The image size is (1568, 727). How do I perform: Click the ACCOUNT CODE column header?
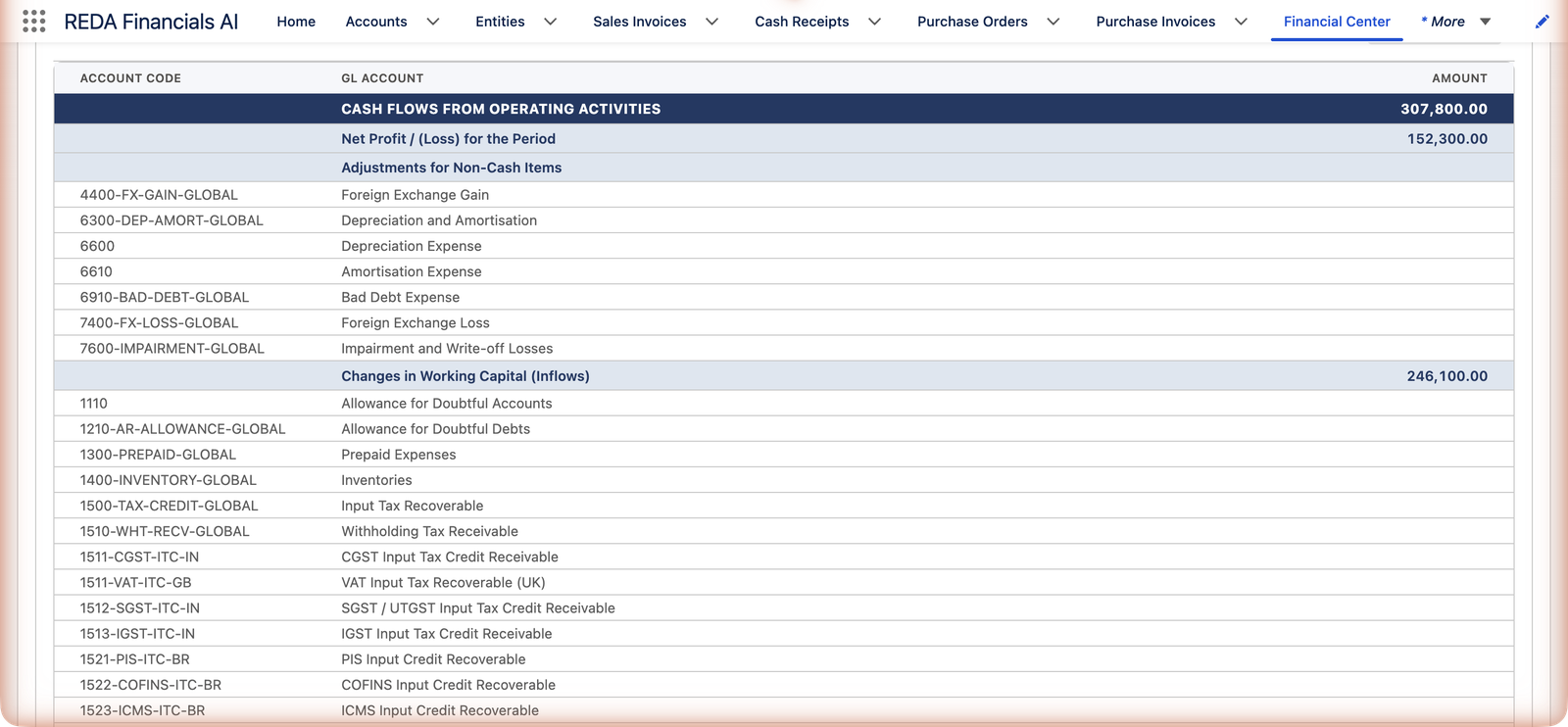130,78
